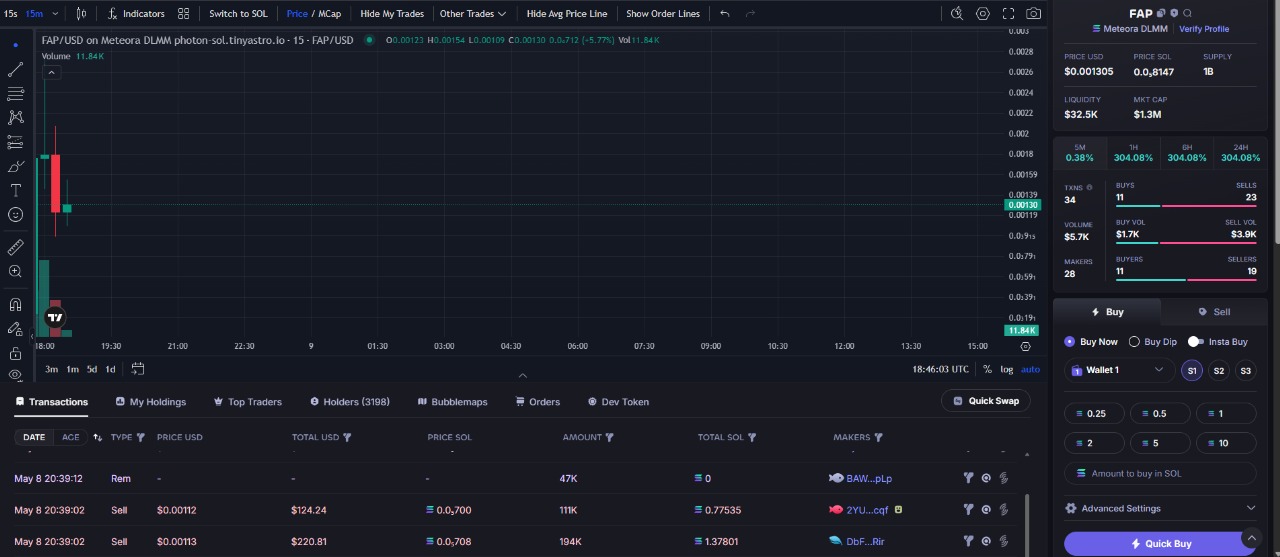
Task: Select the trend line drawing tool
Action: [x=15, y=69]
